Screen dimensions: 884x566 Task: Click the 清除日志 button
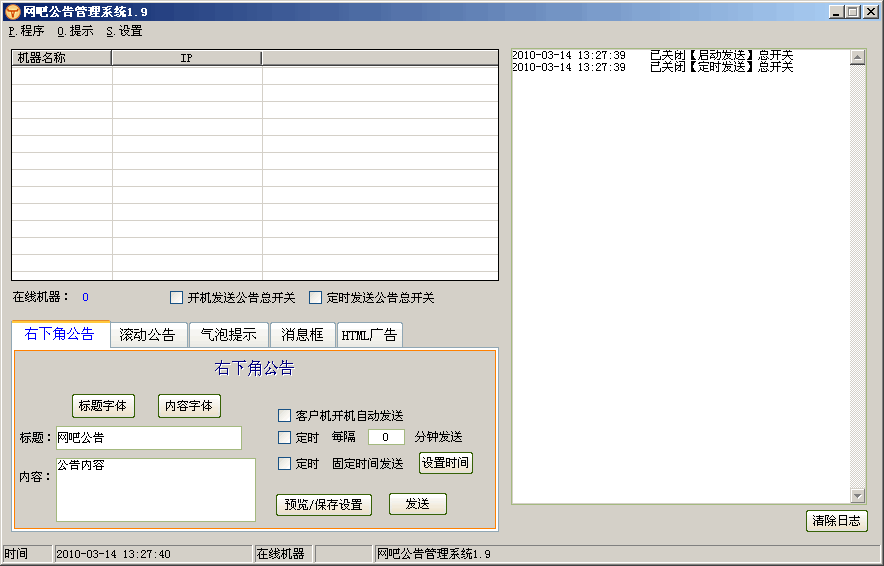(x=837, y=521)
